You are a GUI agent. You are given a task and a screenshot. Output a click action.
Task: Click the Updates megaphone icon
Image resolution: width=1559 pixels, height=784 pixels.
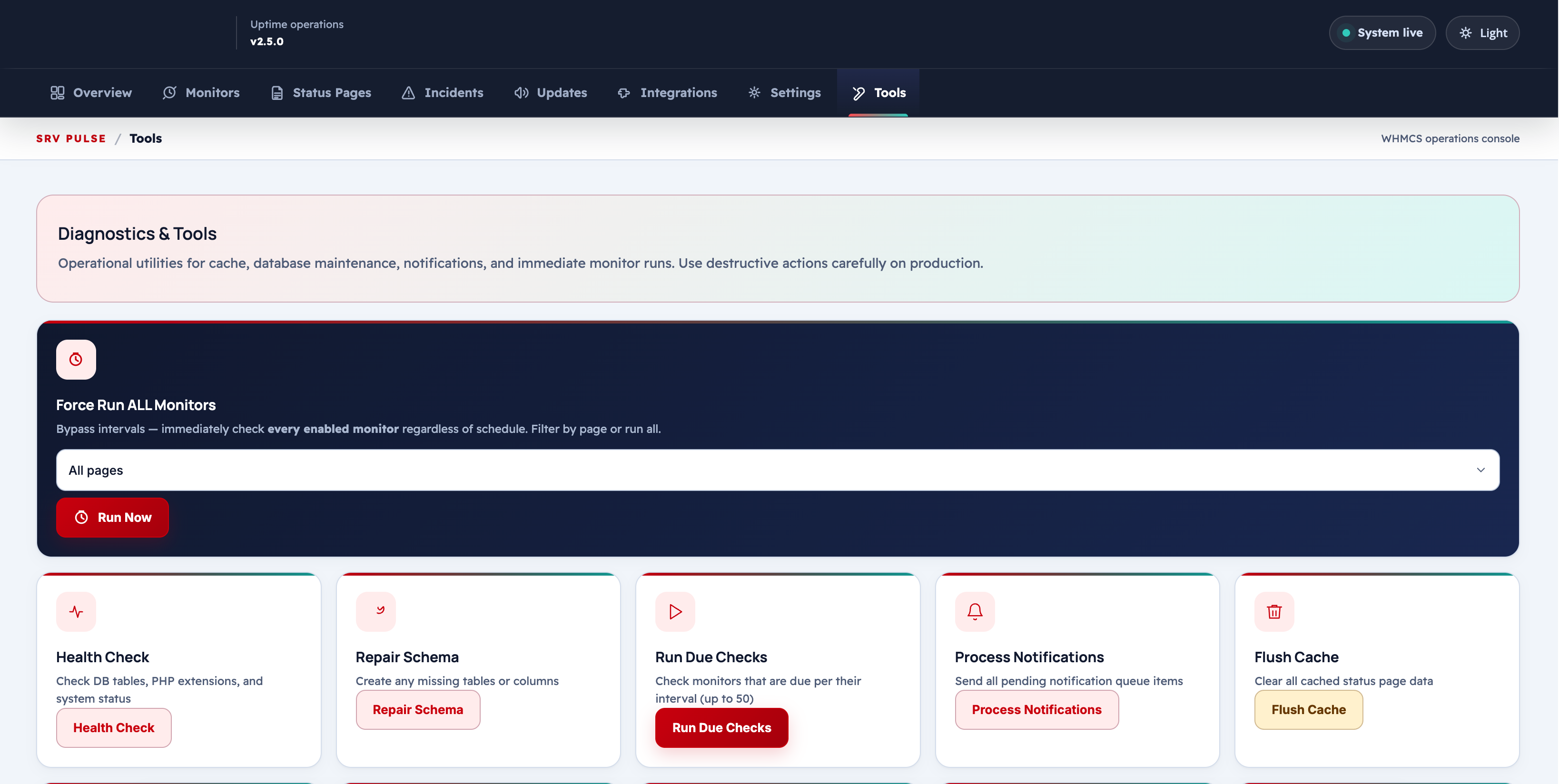(x=521, y=93)
